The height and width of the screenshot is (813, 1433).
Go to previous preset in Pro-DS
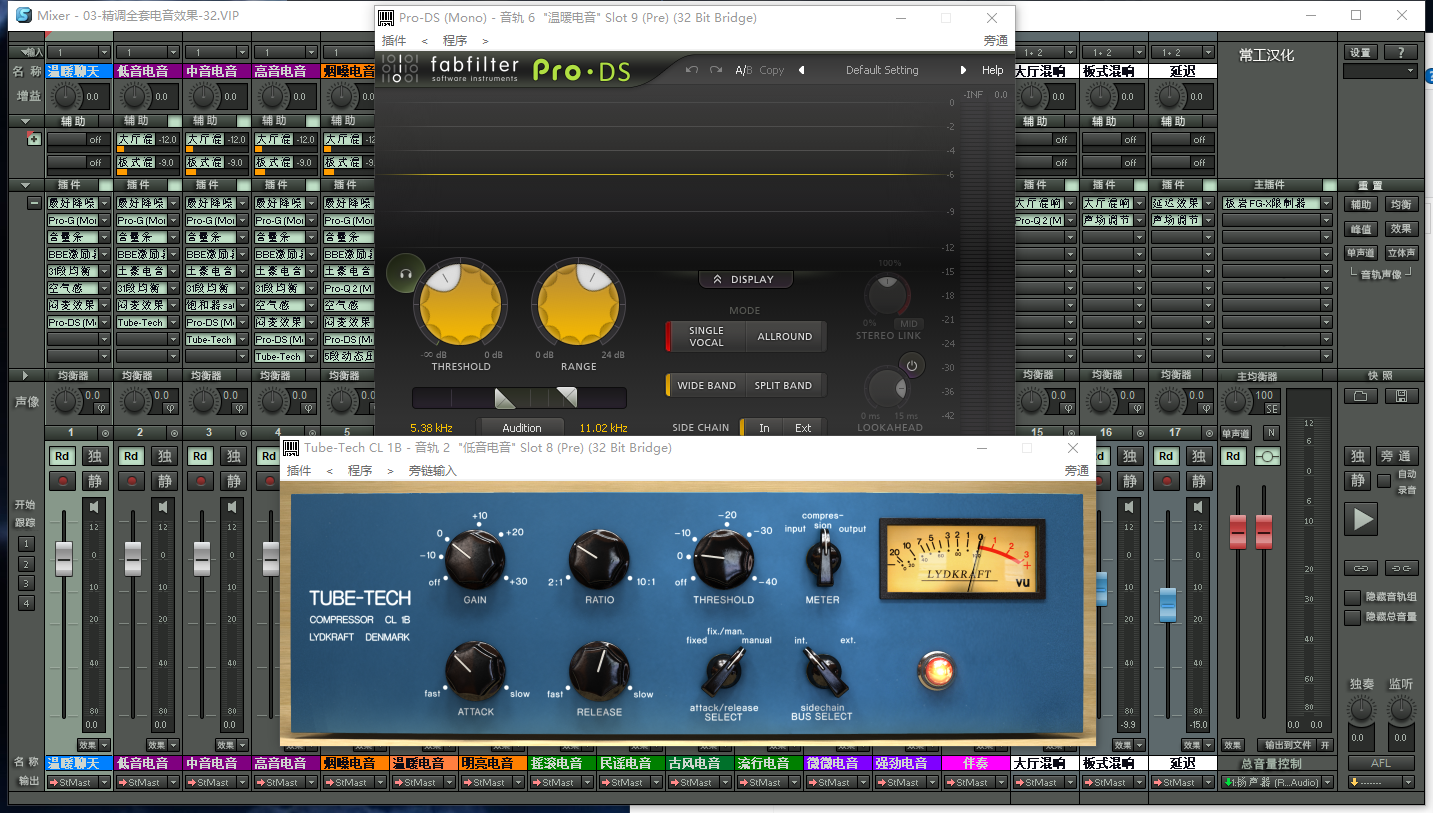pos(801,70)
